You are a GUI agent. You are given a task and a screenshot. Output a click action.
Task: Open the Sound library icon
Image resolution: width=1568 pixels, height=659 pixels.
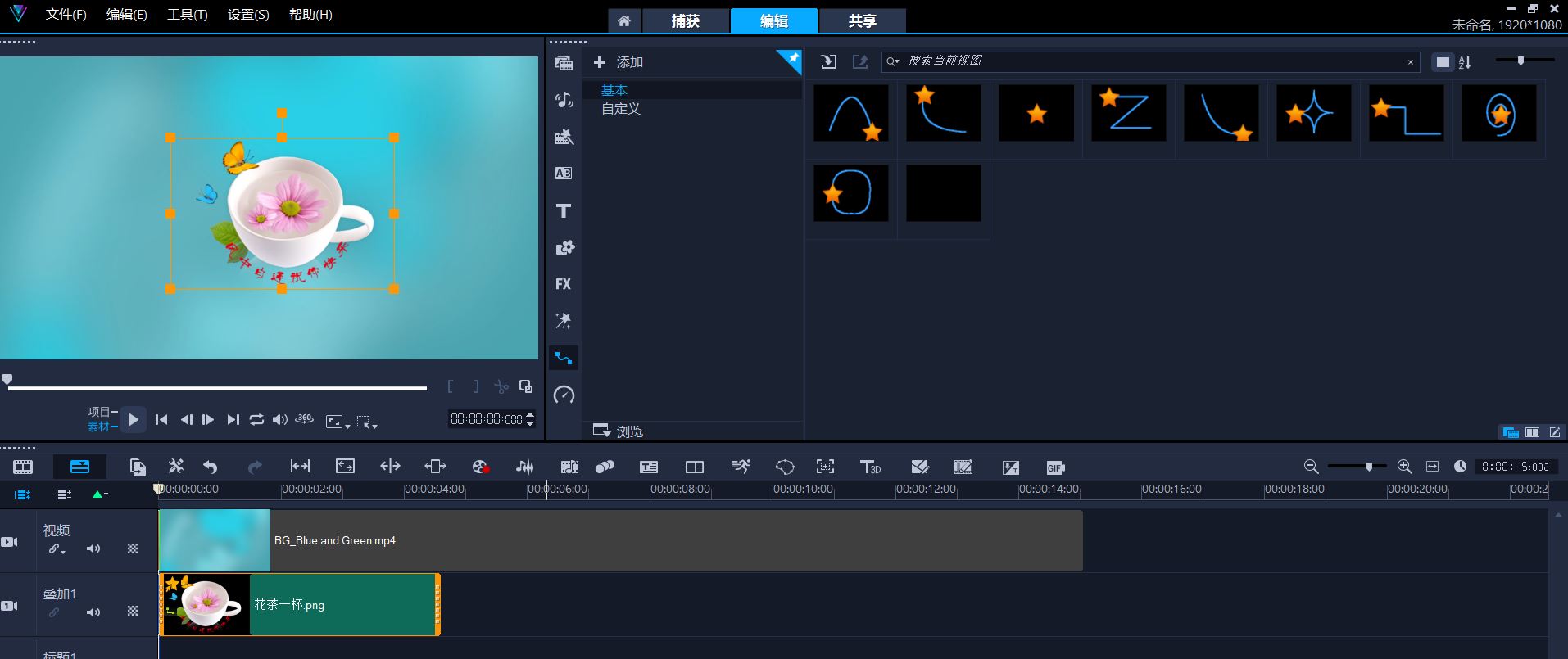click(x=563, y=100)
